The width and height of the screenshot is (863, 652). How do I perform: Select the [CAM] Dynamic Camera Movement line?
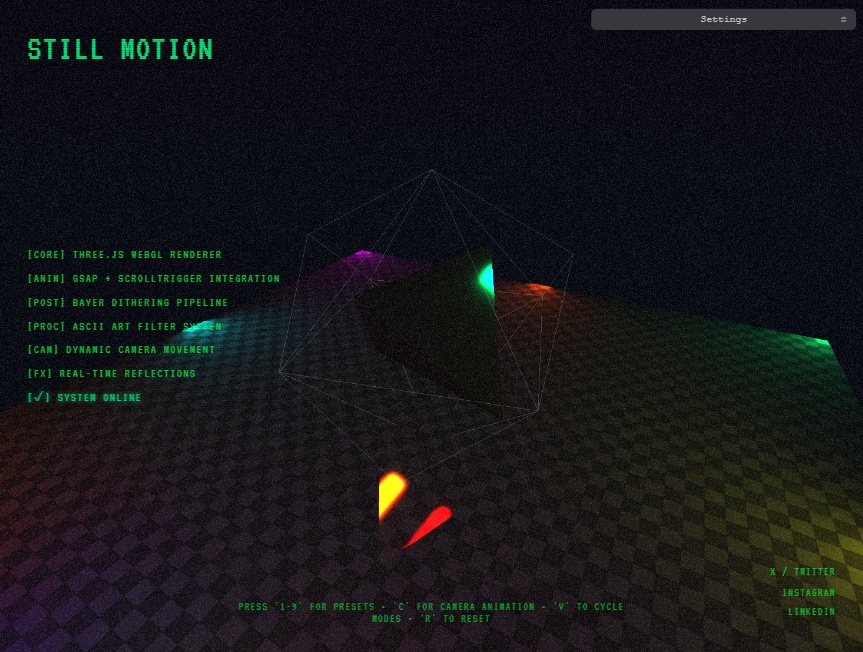tap(121, 350)
